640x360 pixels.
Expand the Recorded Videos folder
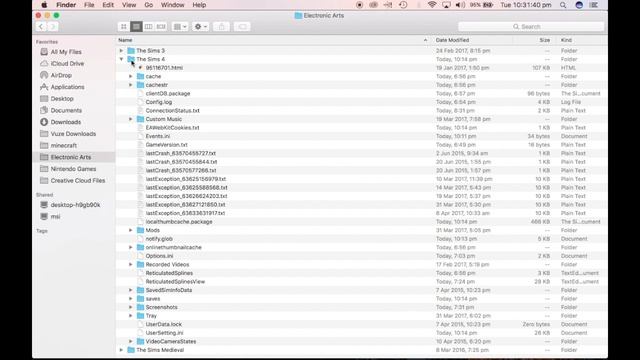[x=131, y=264]
